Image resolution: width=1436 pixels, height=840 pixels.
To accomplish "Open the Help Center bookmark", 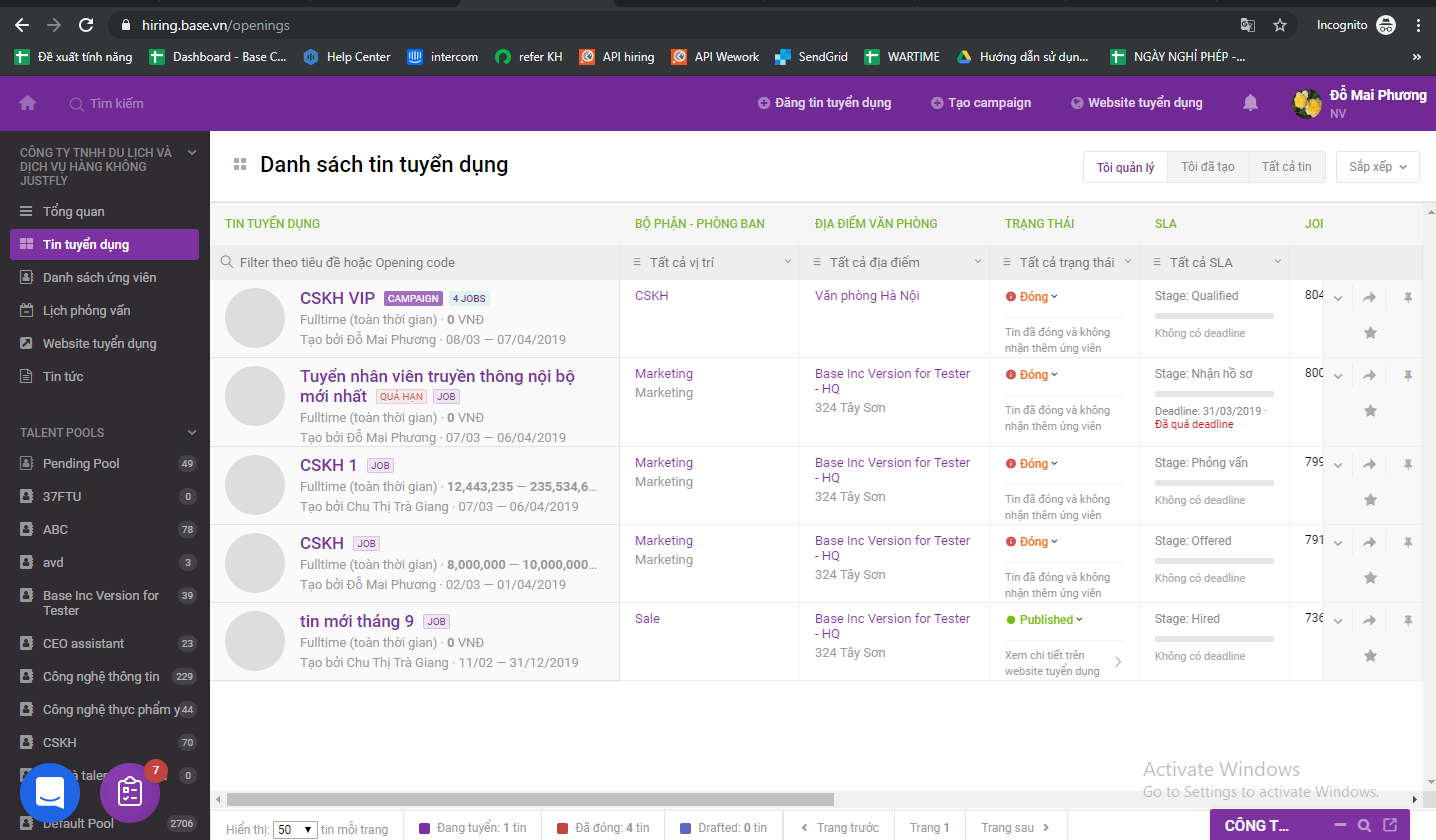I will click(347, 57).
